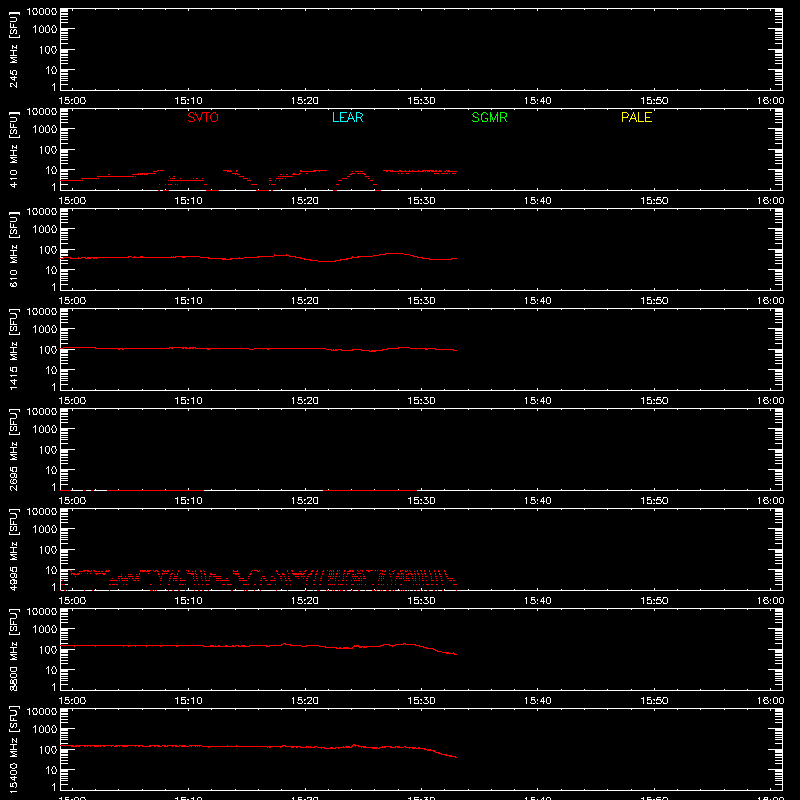Select the cyan LEAR station label

(347, 117)
